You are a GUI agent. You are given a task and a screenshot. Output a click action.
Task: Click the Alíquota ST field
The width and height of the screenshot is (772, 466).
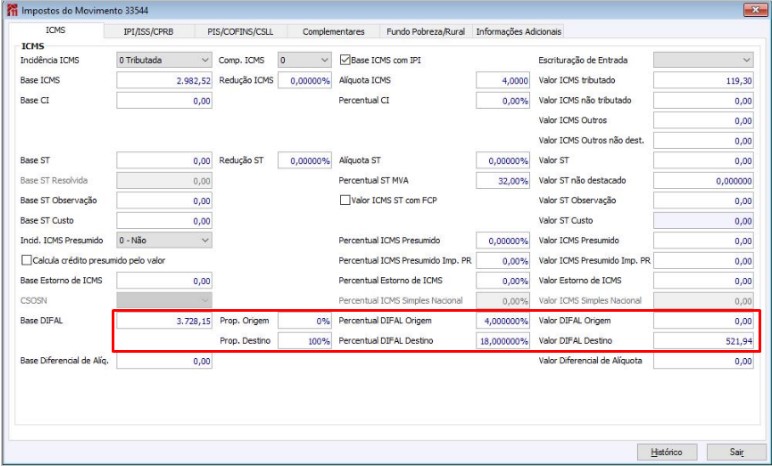pyautogui.click(x=503, y=161)
